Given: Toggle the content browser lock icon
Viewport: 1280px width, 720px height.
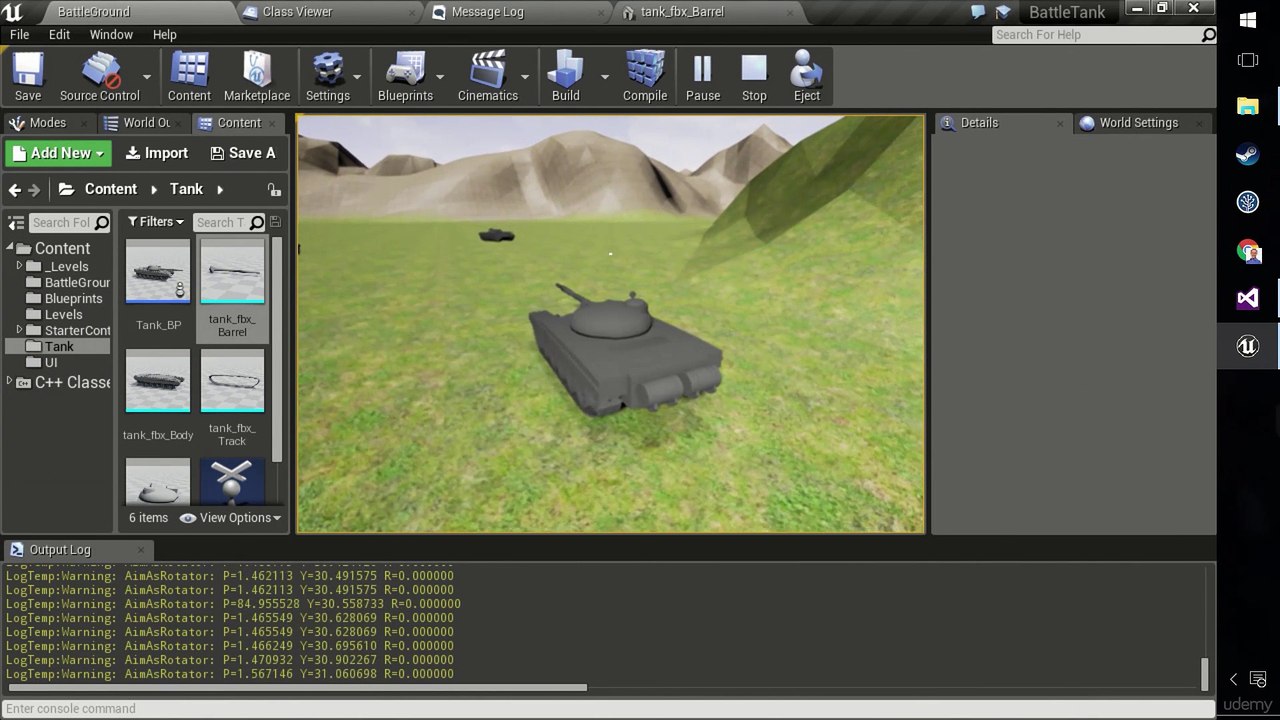Looking at the screenshot, I should coord(274,189).
